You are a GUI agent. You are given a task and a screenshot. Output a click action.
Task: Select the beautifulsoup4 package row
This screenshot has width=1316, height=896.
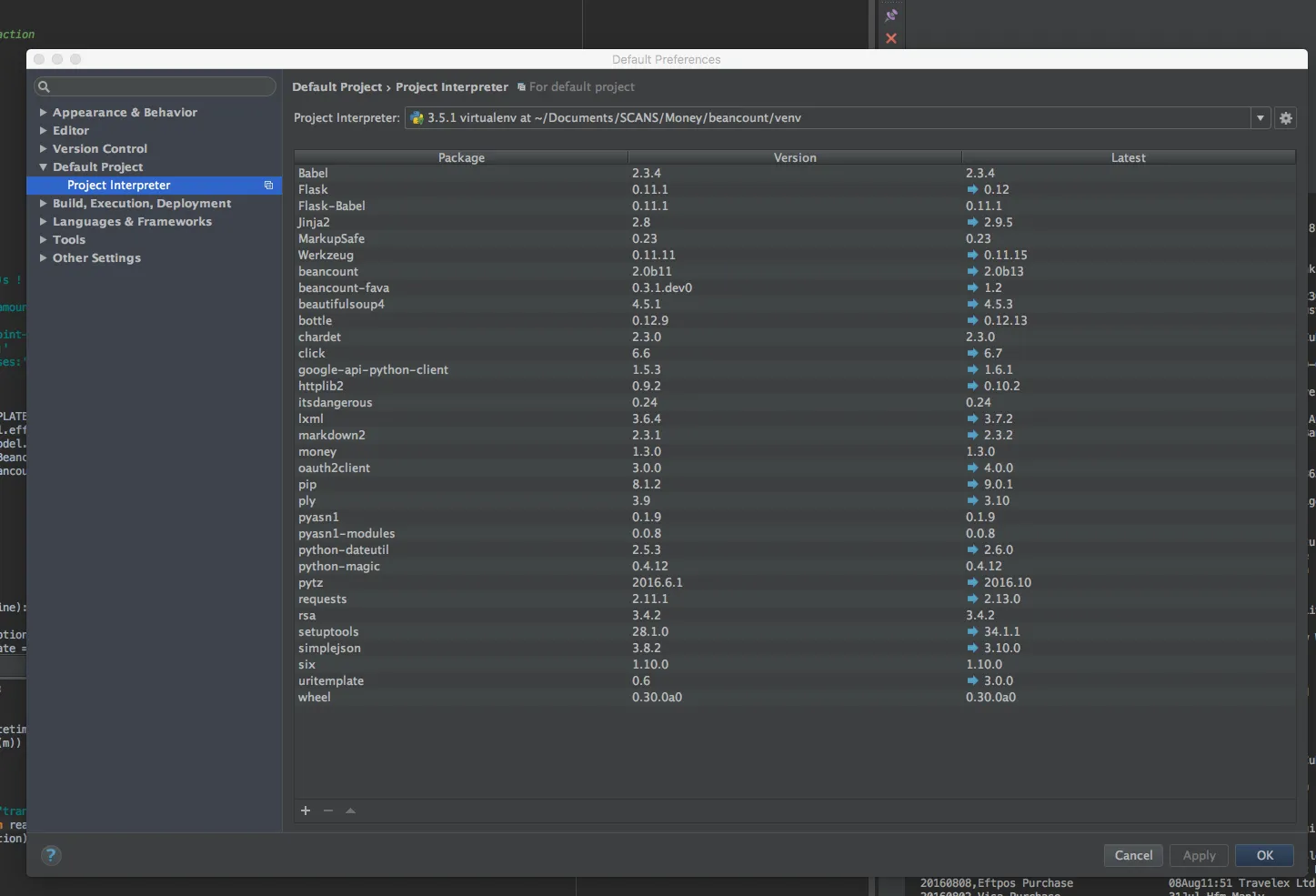pyautogui.click(x=795, y=304)
